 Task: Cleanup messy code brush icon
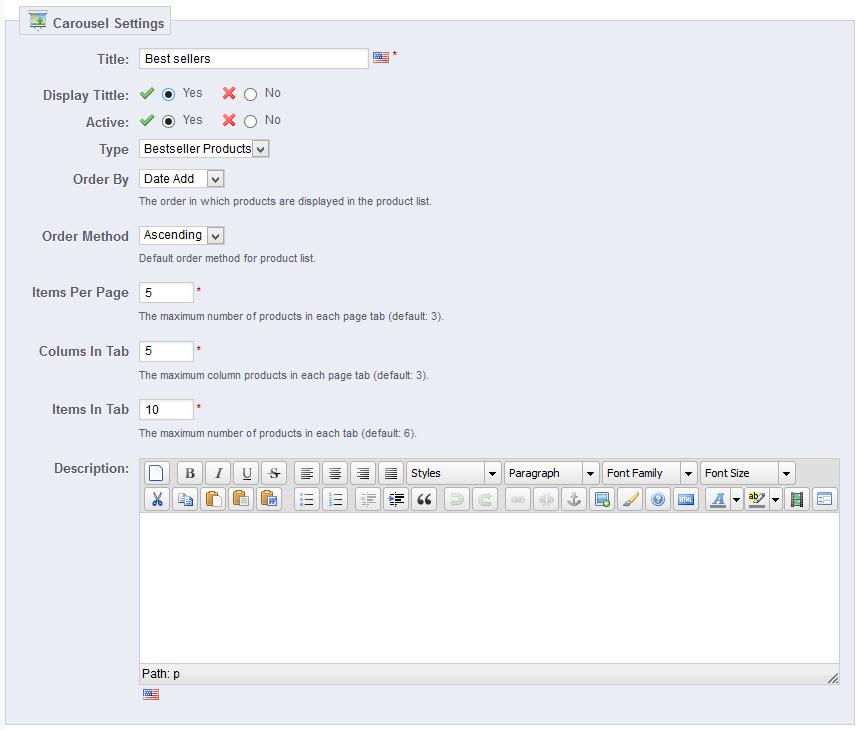click(630, 499)
